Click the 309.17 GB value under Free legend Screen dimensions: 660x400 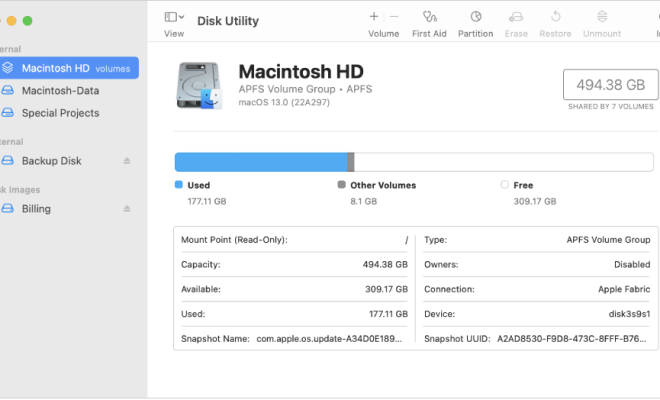(535, 201)
